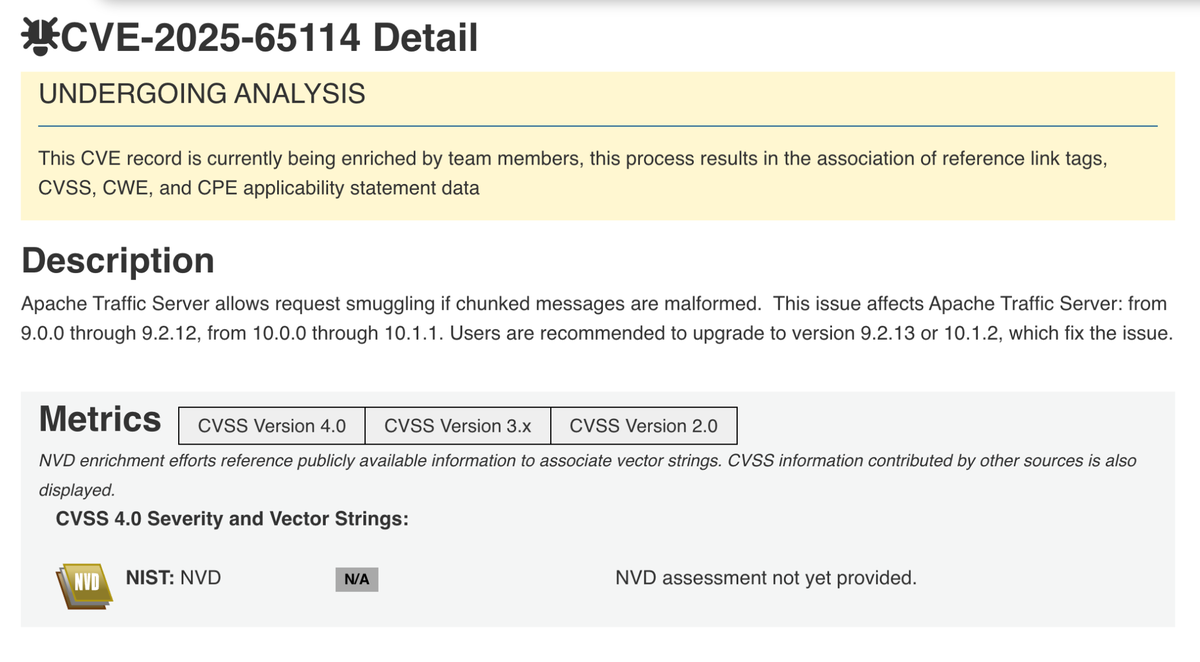1200x662 pixels.
Task: Click the 'NVD assessment not yet provided' text
Action: [x=766, y=578]
